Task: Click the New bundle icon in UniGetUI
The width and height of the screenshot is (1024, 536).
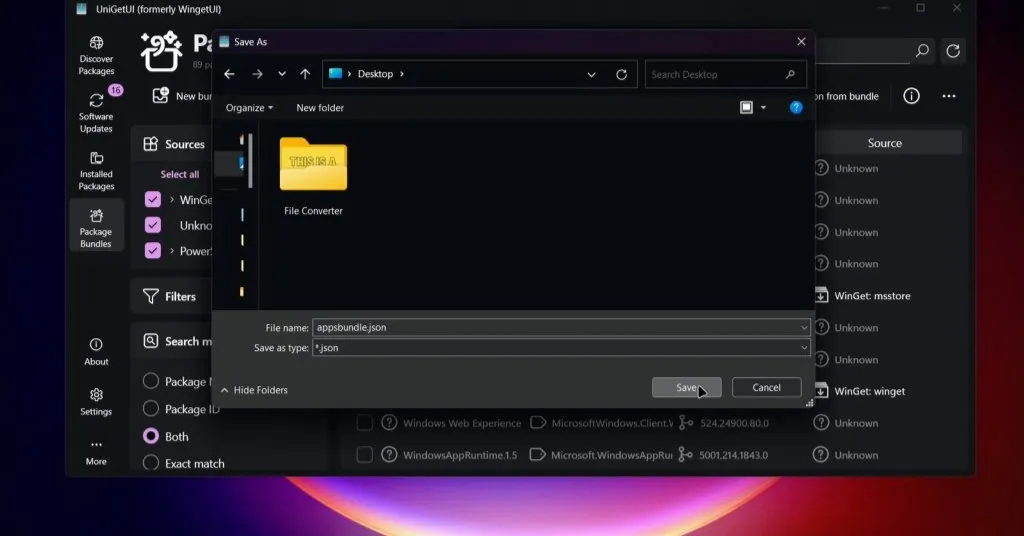Action: tap(161, 95)
